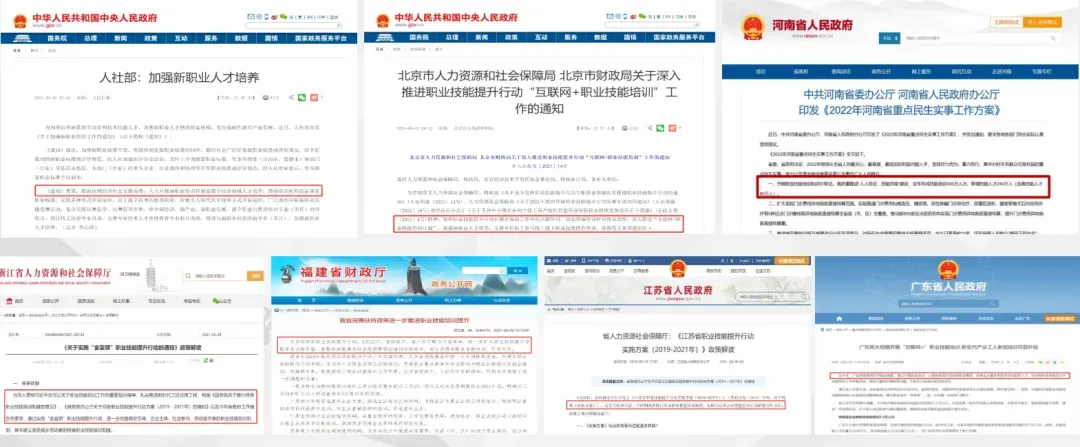Open 网上服务 in Henan navigation bar
Viewport: 1080px width, 447px height.
pyautogui.click(x=922, y=72)
